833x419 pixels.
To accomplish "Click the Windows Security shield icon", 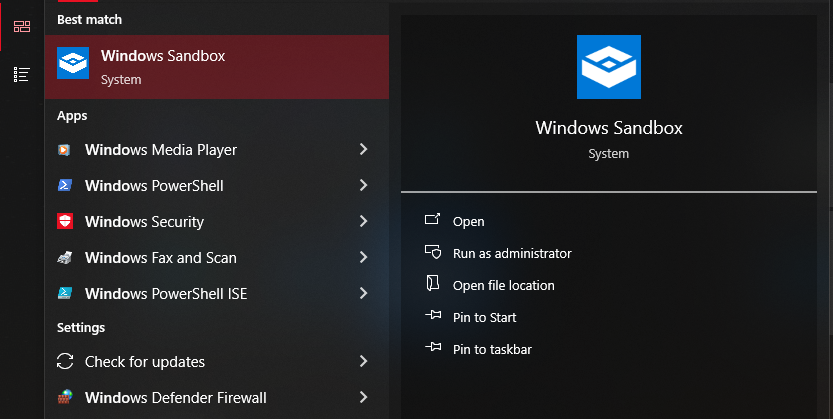I will [x=65, y=221].
